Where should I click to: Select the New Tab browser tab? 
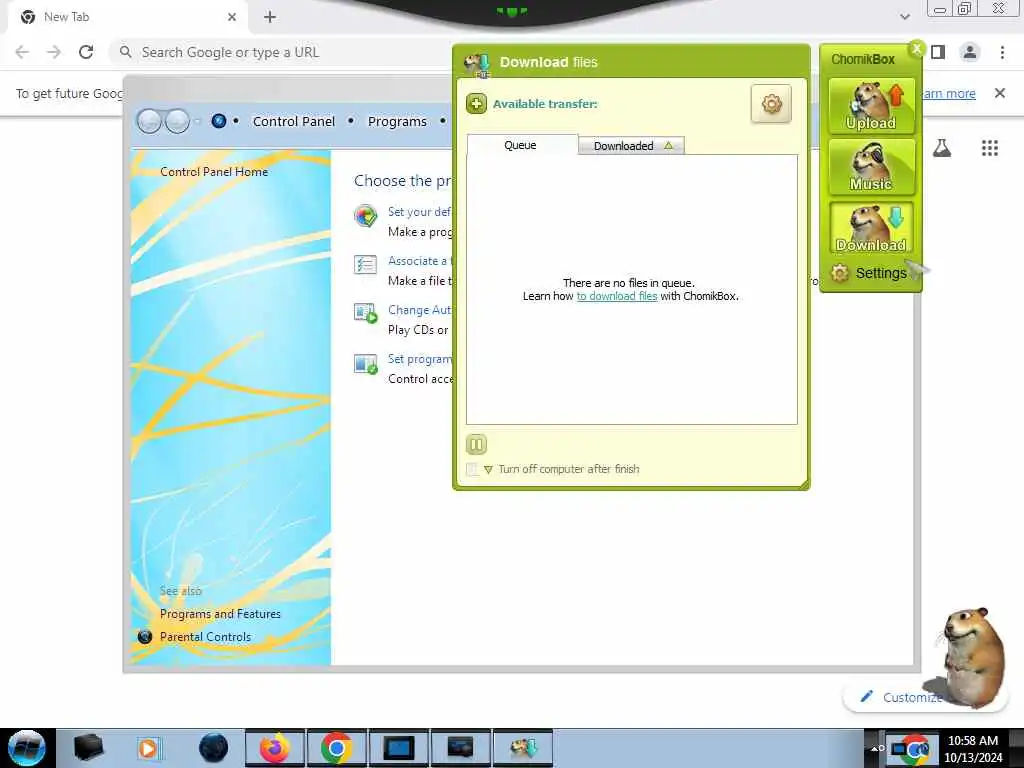pos(127,17)
